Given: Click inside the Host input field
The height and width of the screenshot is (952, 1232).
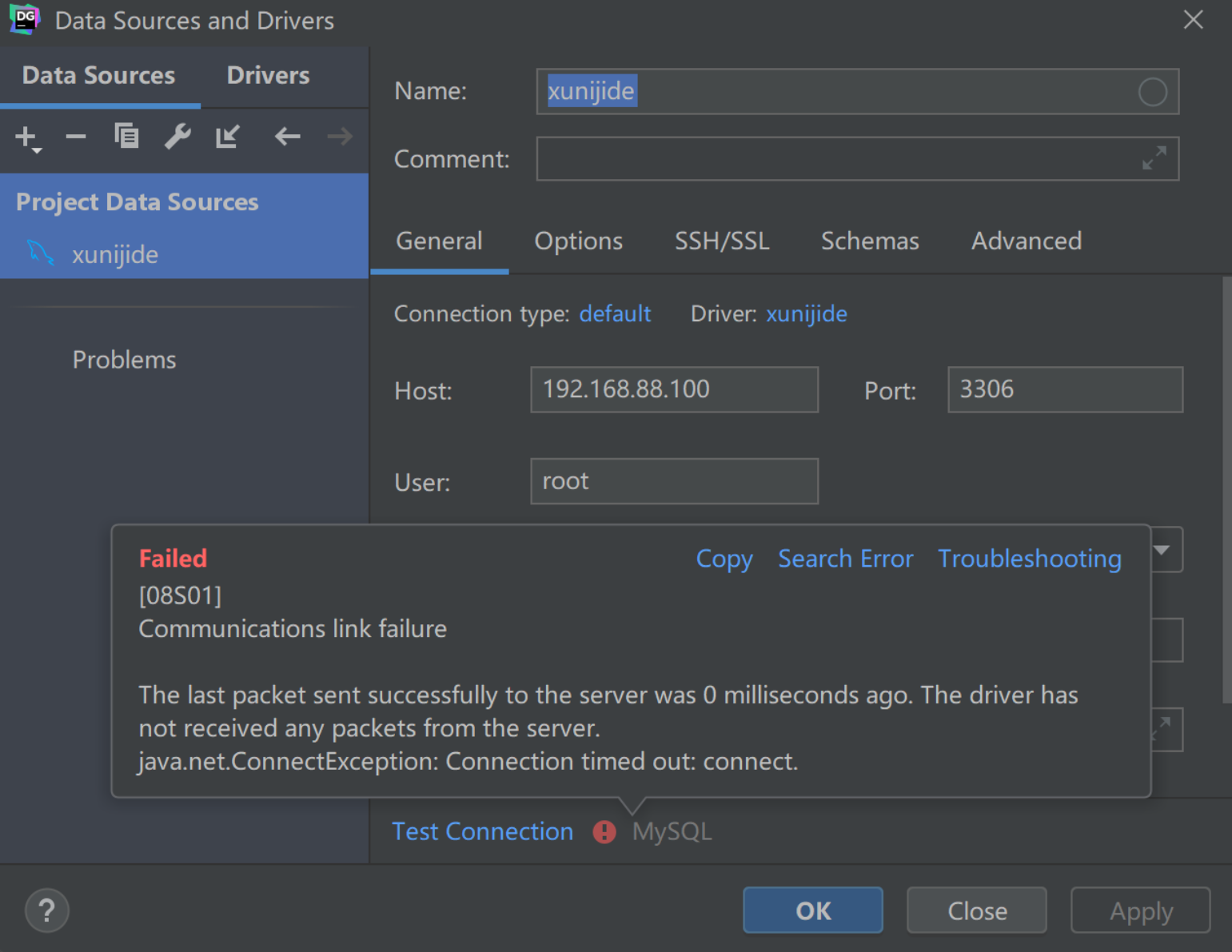Looking at the screenshot, I should 674,389.
